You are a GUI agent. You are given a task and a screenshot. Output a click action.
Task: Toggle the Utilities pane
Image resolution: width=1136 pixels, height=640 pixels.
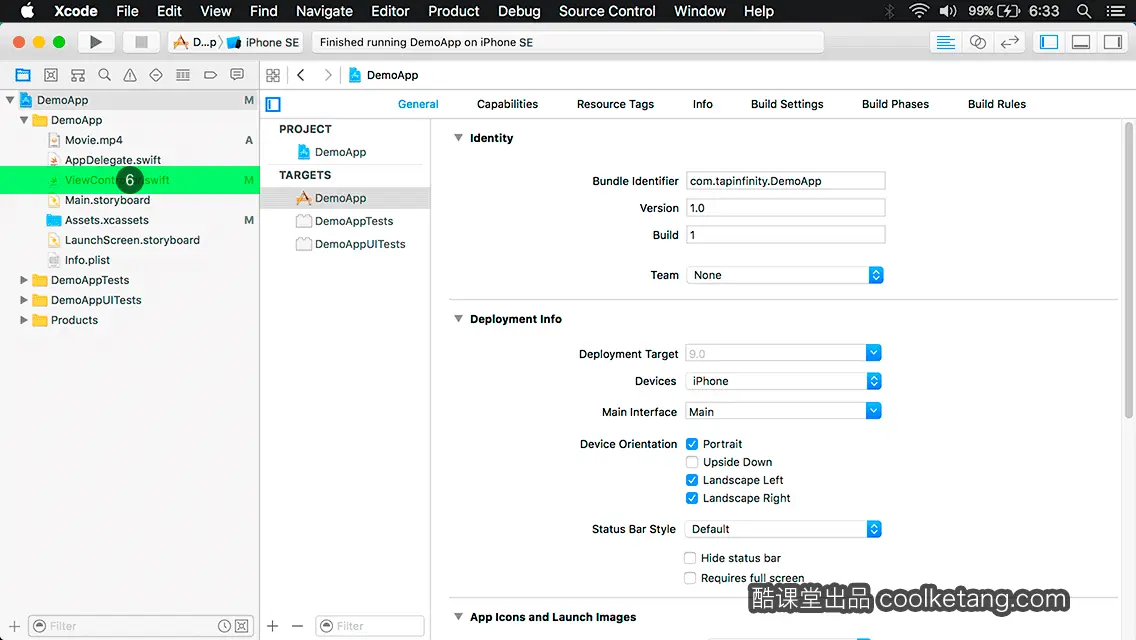tap(1113, 42)
